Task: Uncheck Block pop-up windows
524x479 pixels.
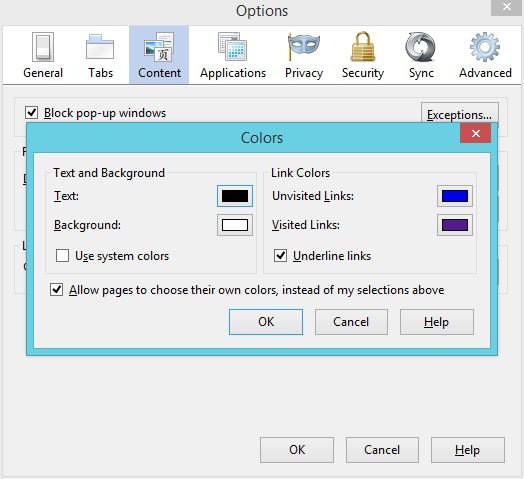Action: (31, 113)
